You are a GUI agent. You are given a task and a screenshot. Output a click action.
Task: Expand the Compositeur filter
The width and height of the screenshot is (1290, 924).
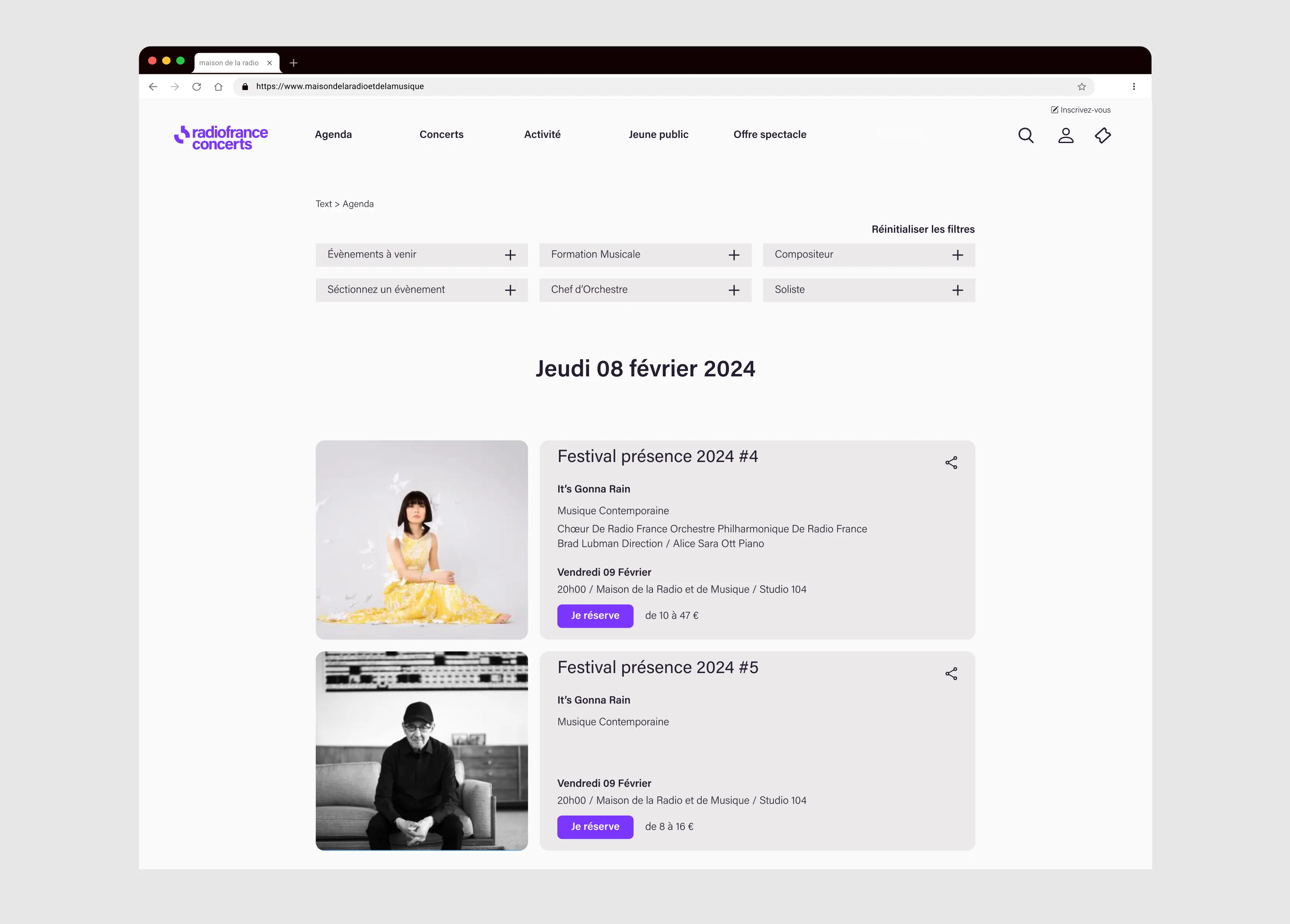[x=869, y=255]
